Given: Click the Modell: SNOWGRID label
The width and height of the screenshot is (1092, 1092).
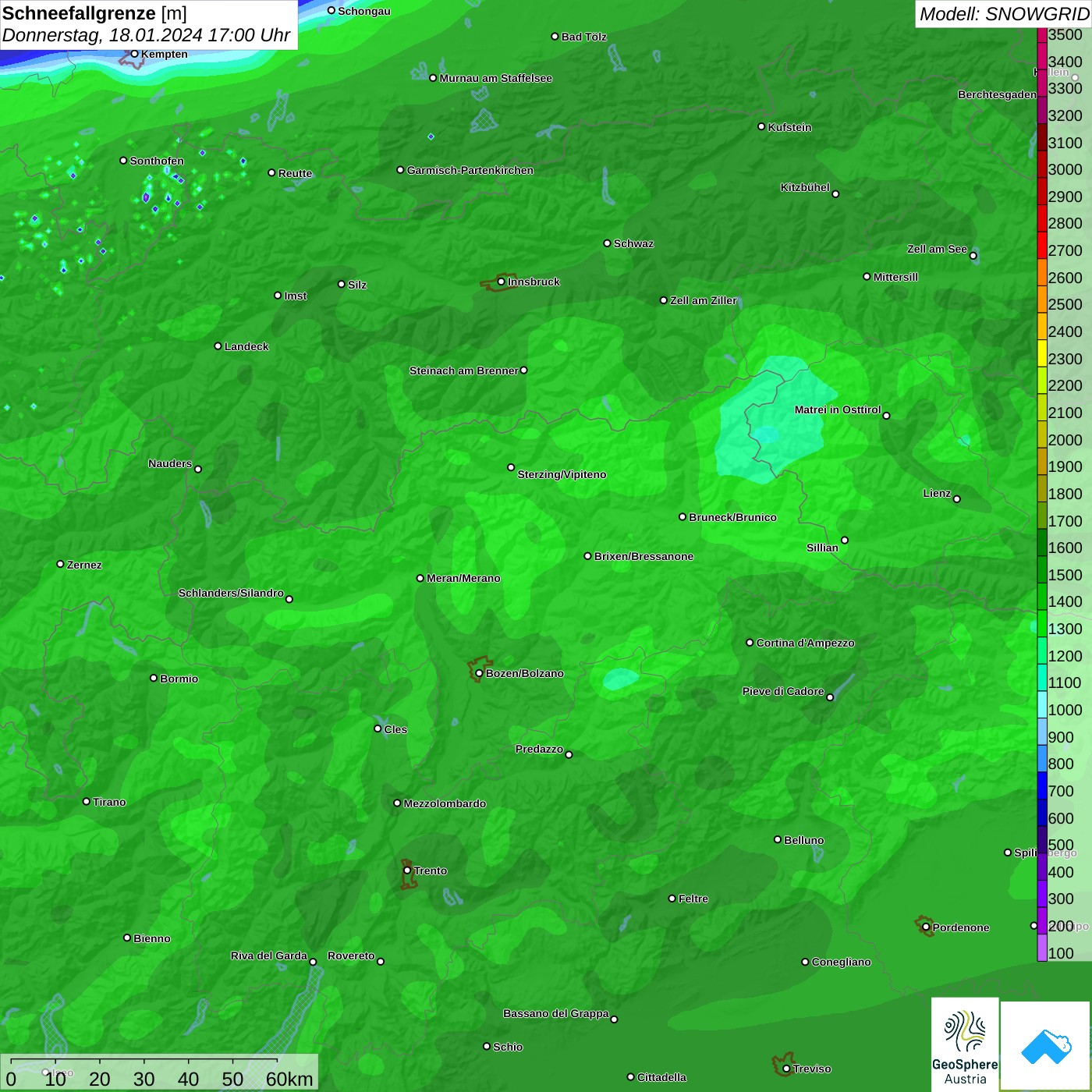Looking at the screenshot, I should [x=1004, y=14].
